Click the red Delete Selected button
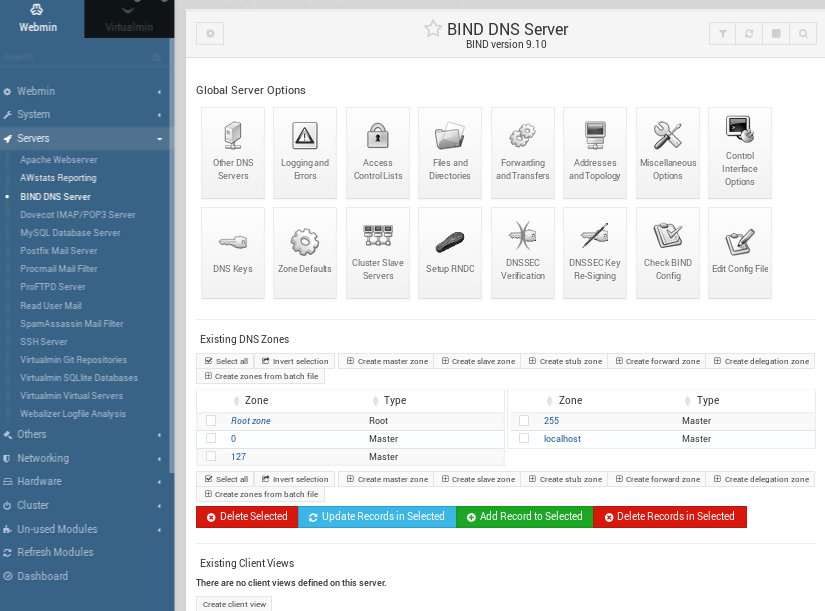This screenshot has width=825, height=611. (246, 517)
